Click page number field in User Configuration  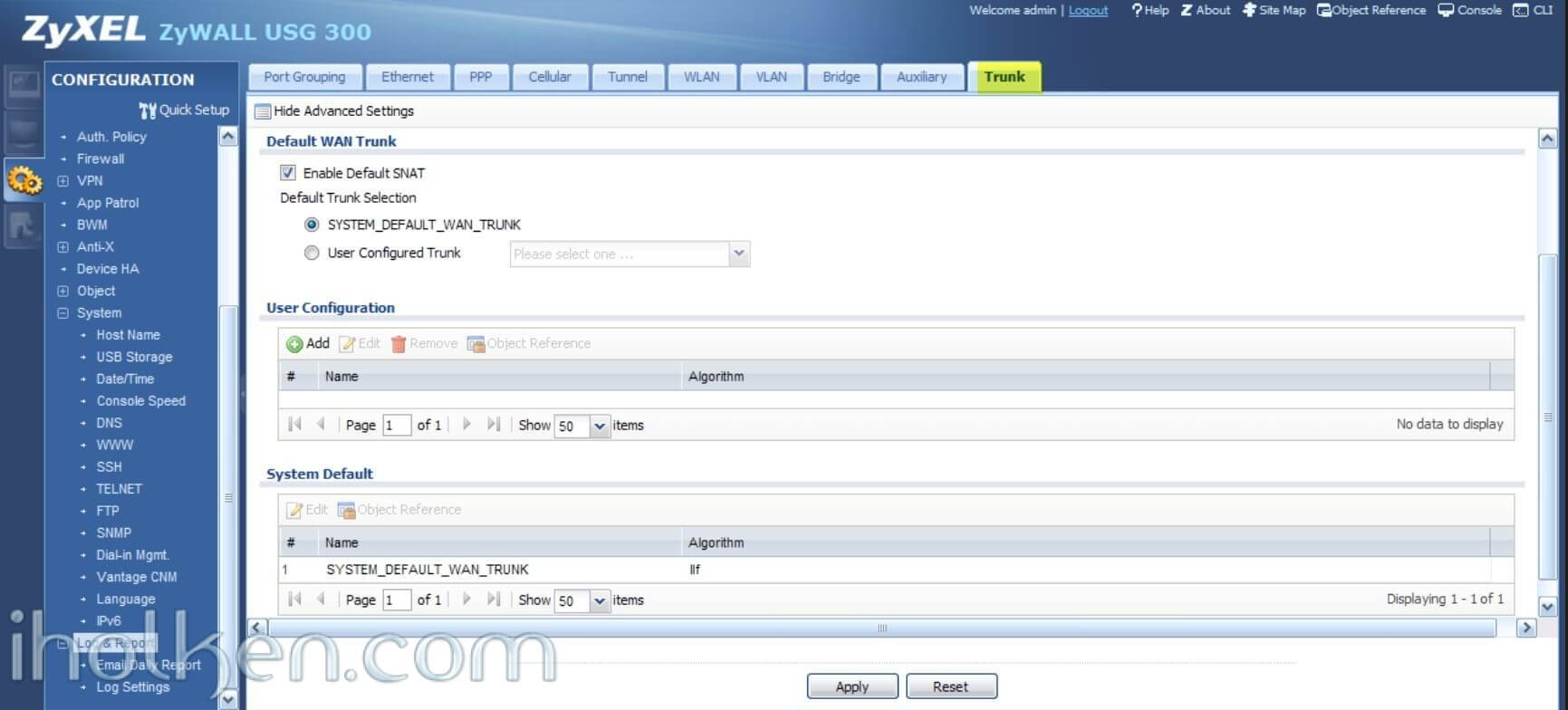click(x=397, y=426)
